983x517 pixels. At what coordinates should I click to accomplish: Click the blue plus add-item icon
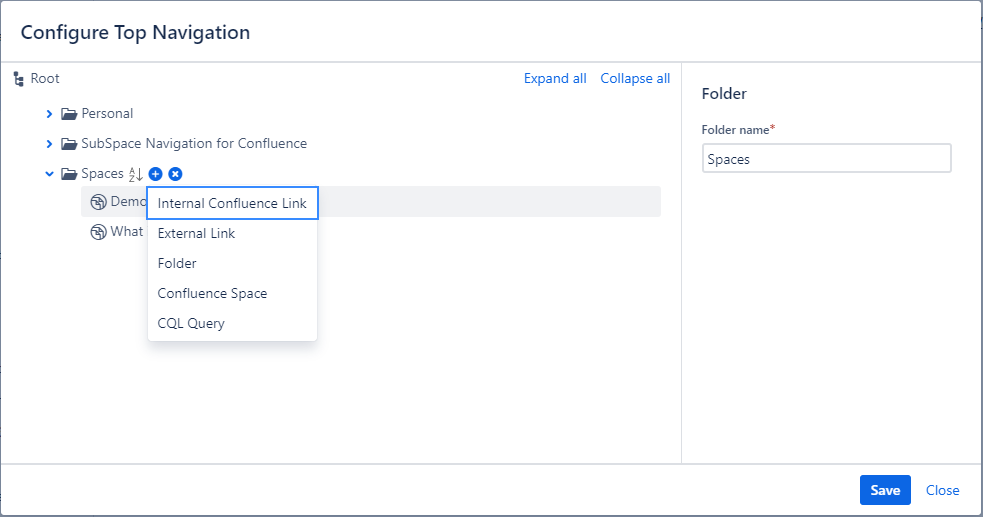tap(155, 174)
